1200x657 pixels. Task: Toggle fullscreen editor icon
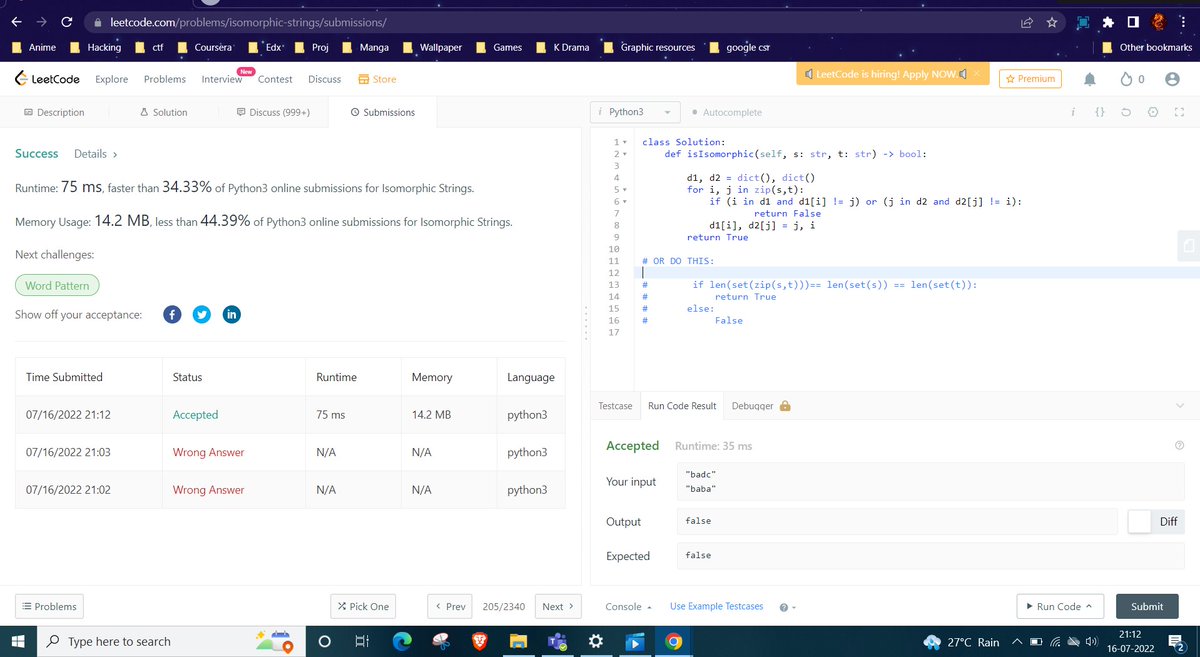(x=1177, y=112)
